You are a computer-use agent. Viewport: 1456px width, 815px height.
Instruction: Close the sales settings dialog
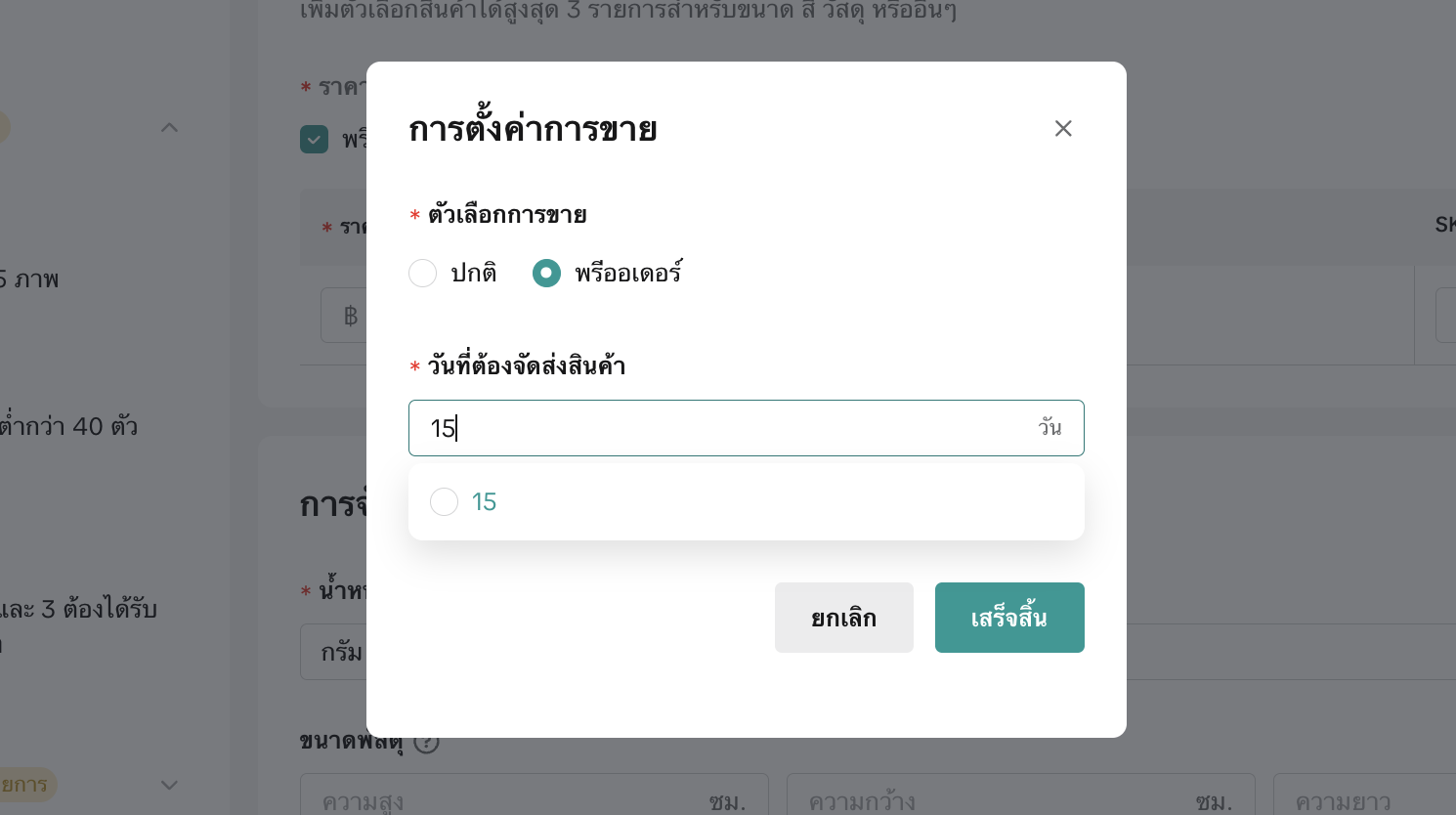[x=1063, y=128]
